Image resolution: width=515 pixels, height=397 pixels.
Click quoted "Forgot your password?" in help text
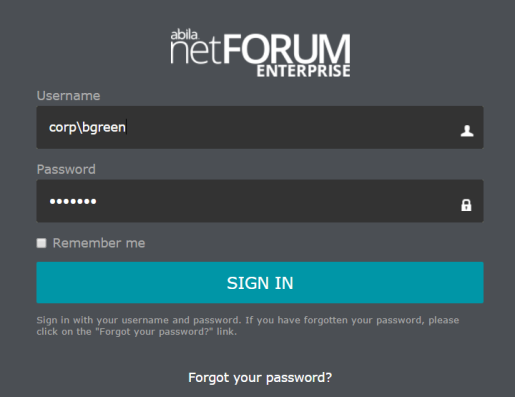(x=154, y=332)
